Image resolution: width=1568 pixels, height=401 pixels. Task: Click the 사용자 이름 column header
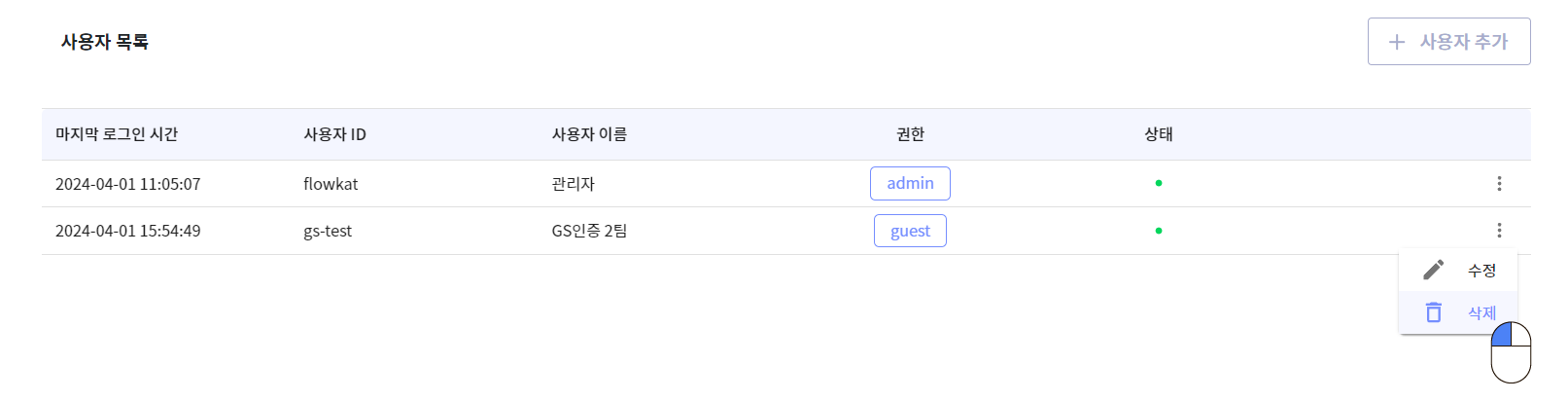pyautogui.click(x=589, y=134)
